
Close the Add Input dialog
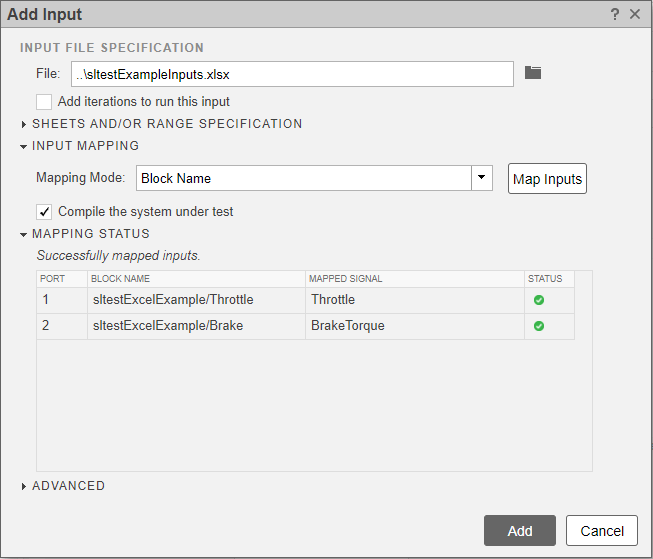pyautogui.click(x=635, y=14)
